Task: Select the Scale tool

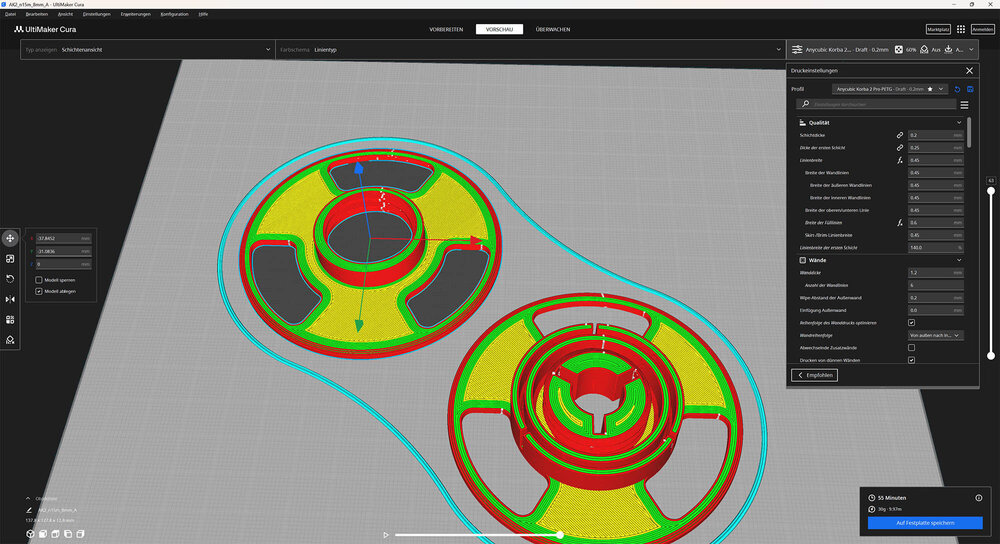Action: 10,258
